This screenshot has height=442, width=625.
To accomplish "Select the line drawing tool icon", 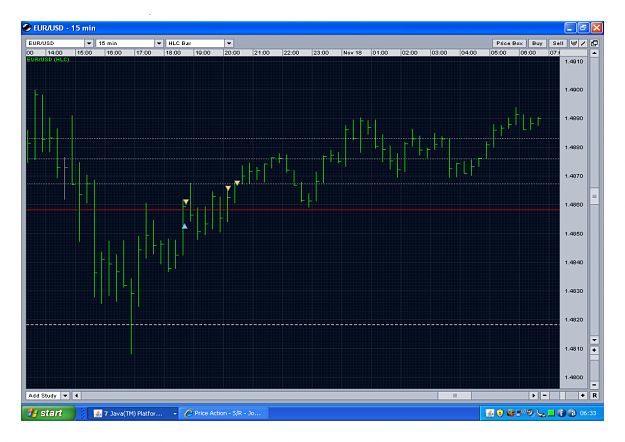I will [x=583, y=43].
